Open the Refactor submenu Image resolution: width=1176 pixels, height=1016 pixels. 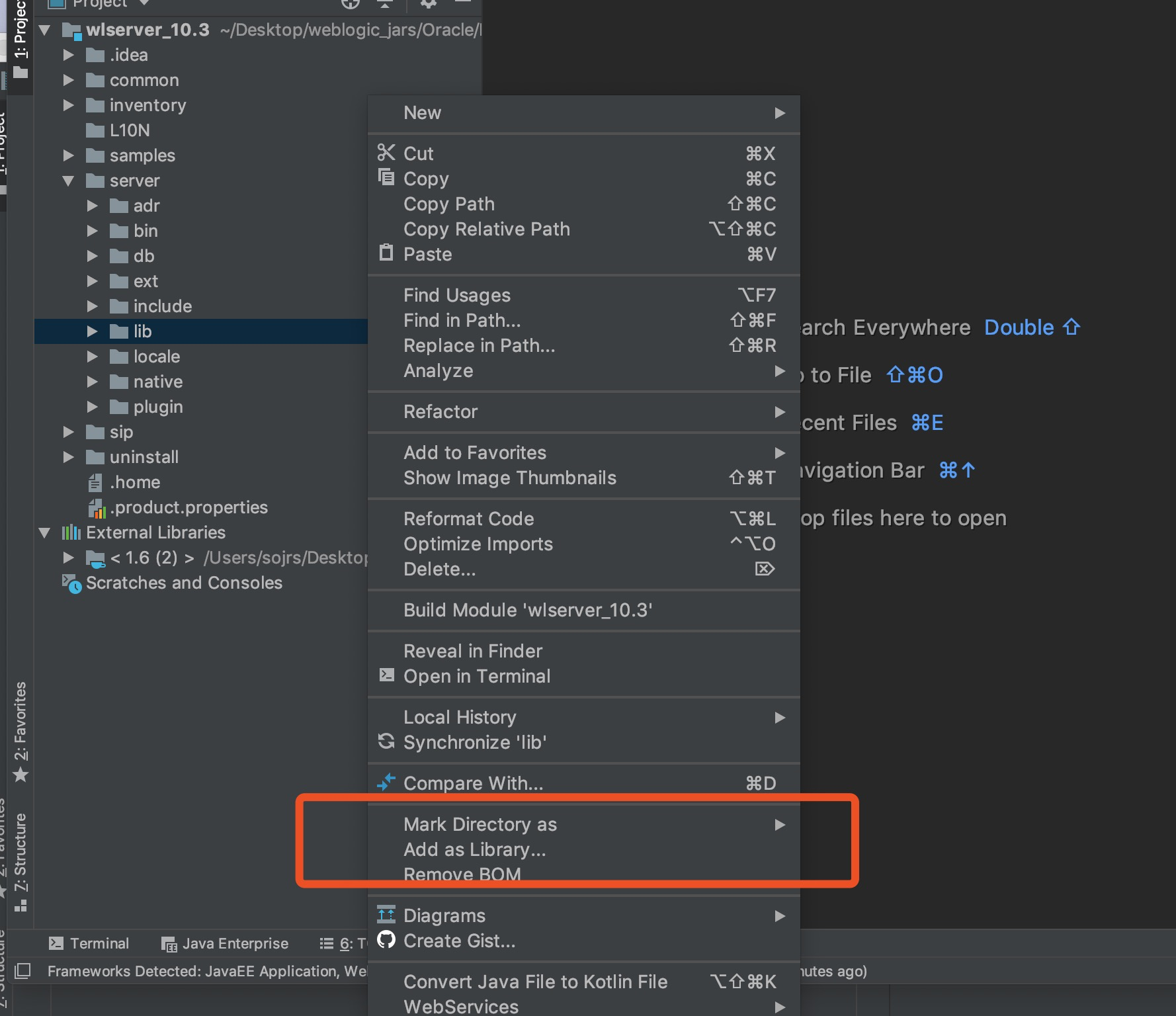(584, 411)
